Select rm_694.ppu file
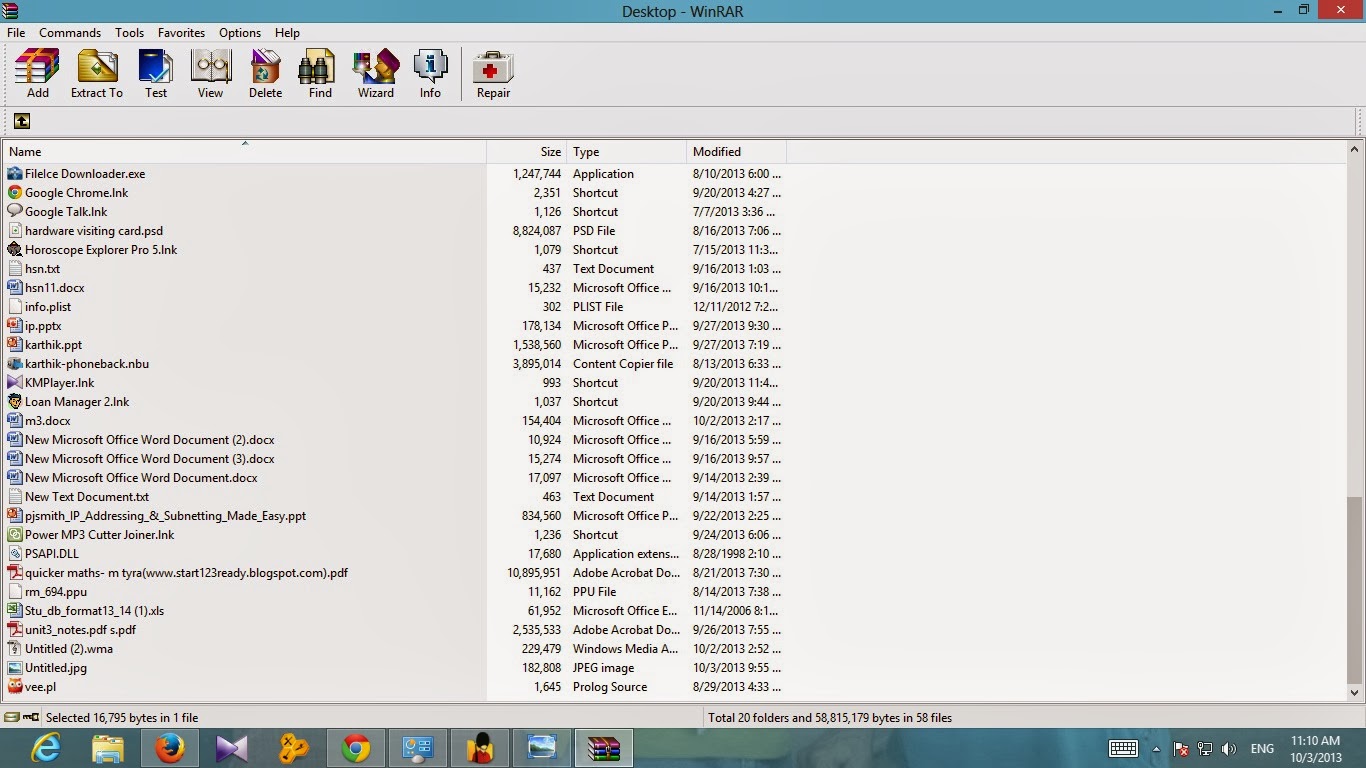This screenshot has height=768, width=1366. tap(56, 592)
